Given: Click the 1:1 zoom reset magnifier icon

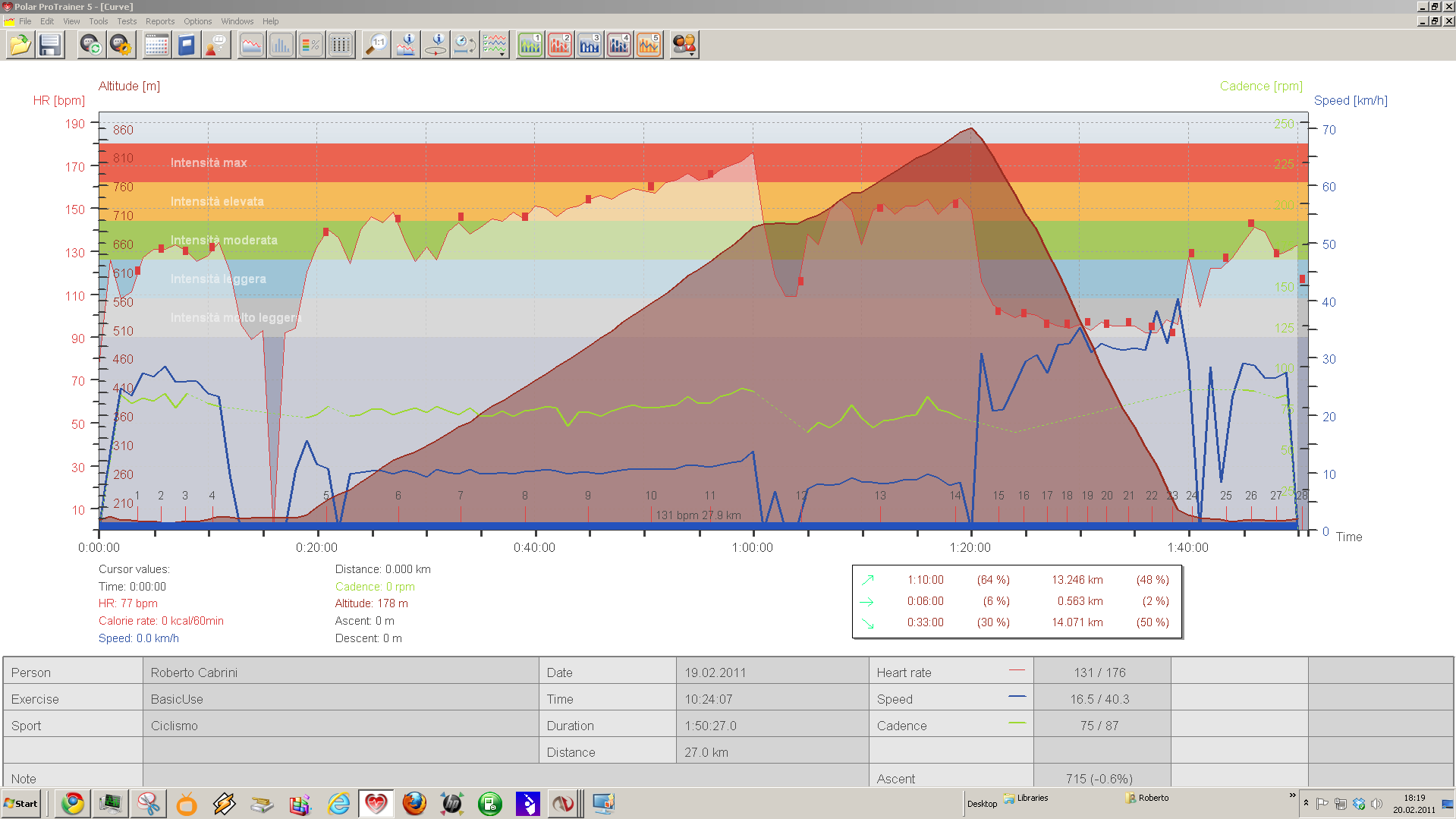Looking at the screenshot, I should point(376,46).
